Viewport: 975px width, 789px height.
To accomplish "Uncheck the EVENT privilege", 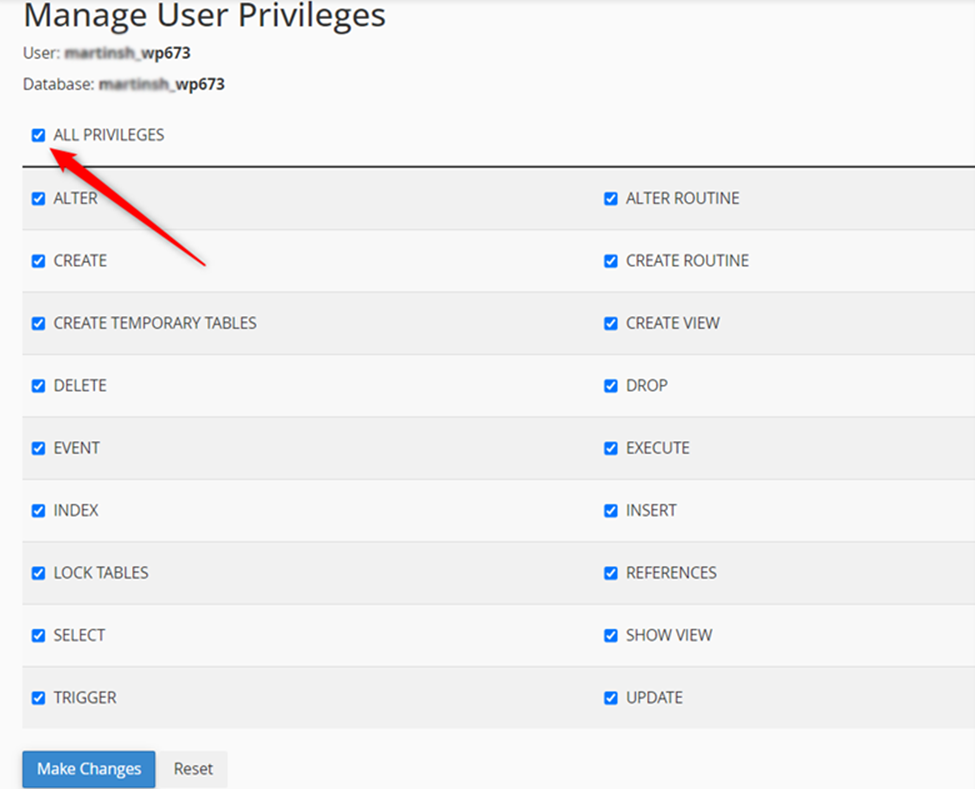I will click(38, 448).
